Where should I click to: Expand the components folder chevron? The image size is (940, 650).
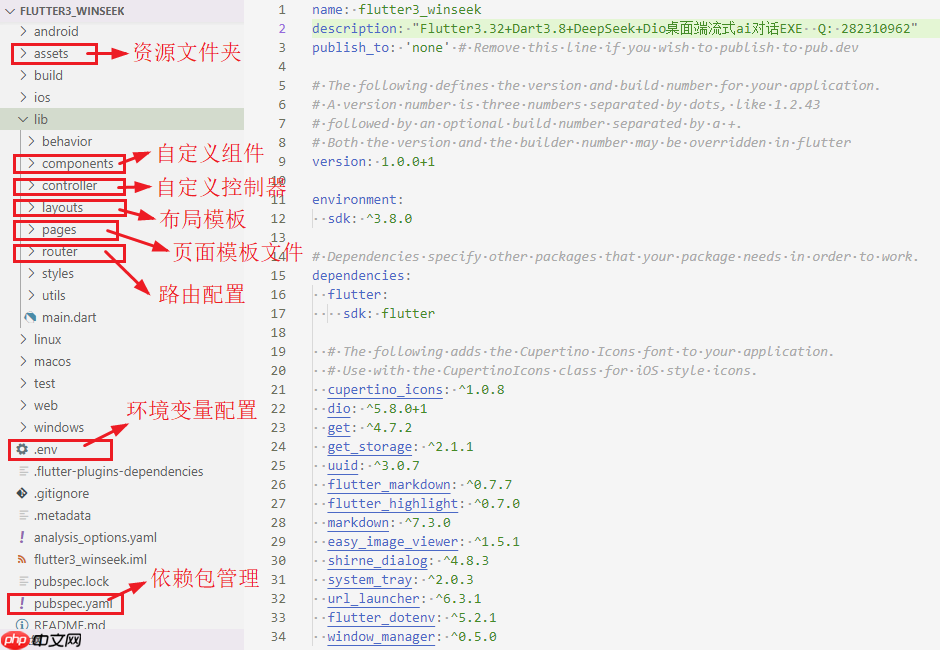click(x=31, y=163)
